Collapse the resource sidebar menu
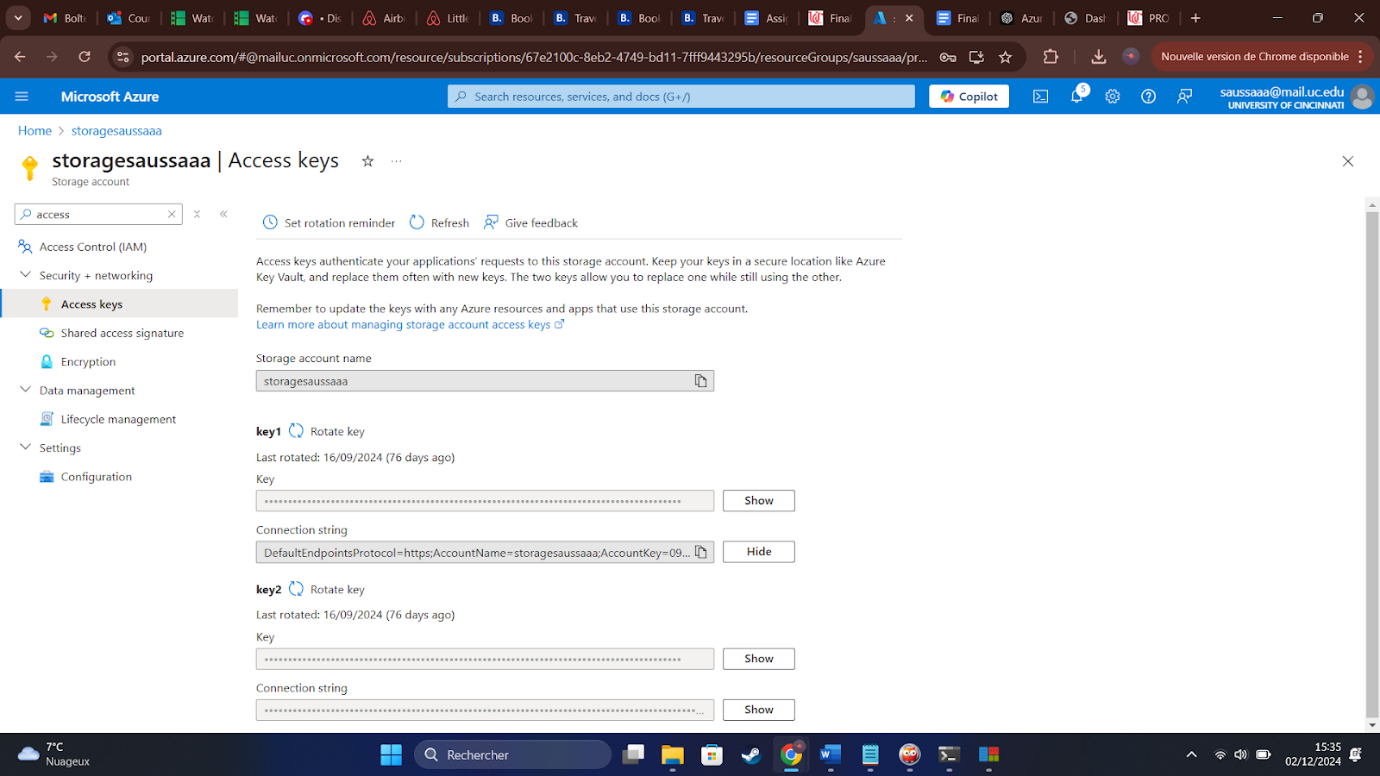 224,214
